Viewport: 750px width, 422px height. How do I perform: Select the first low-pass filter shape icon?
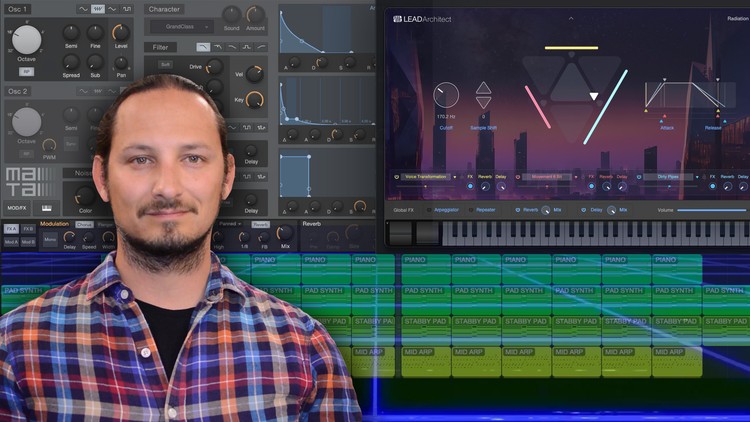203,47
